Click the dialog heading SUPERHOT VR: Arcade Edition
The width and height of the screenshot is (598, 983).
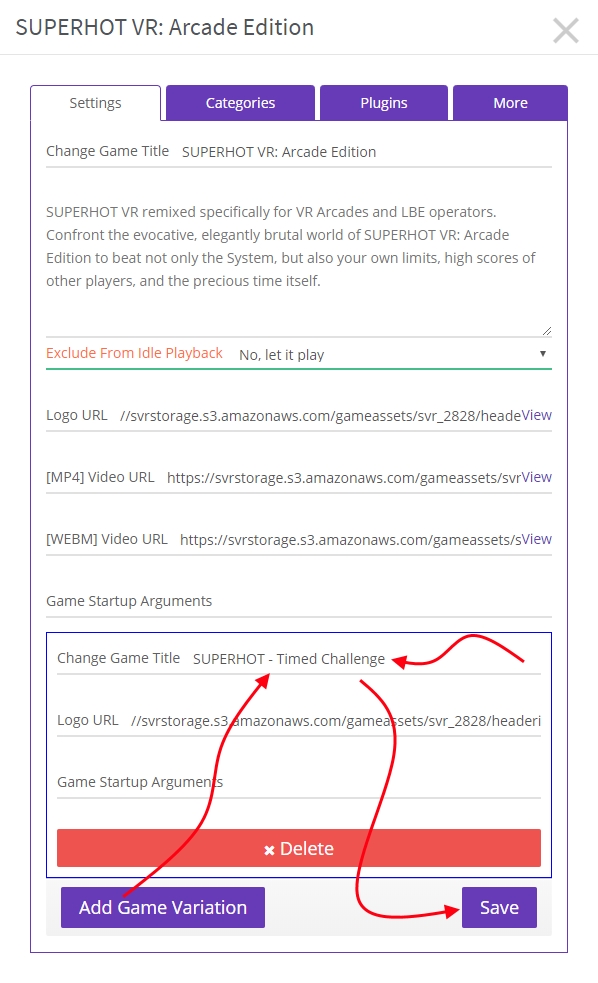click(165, 28)
